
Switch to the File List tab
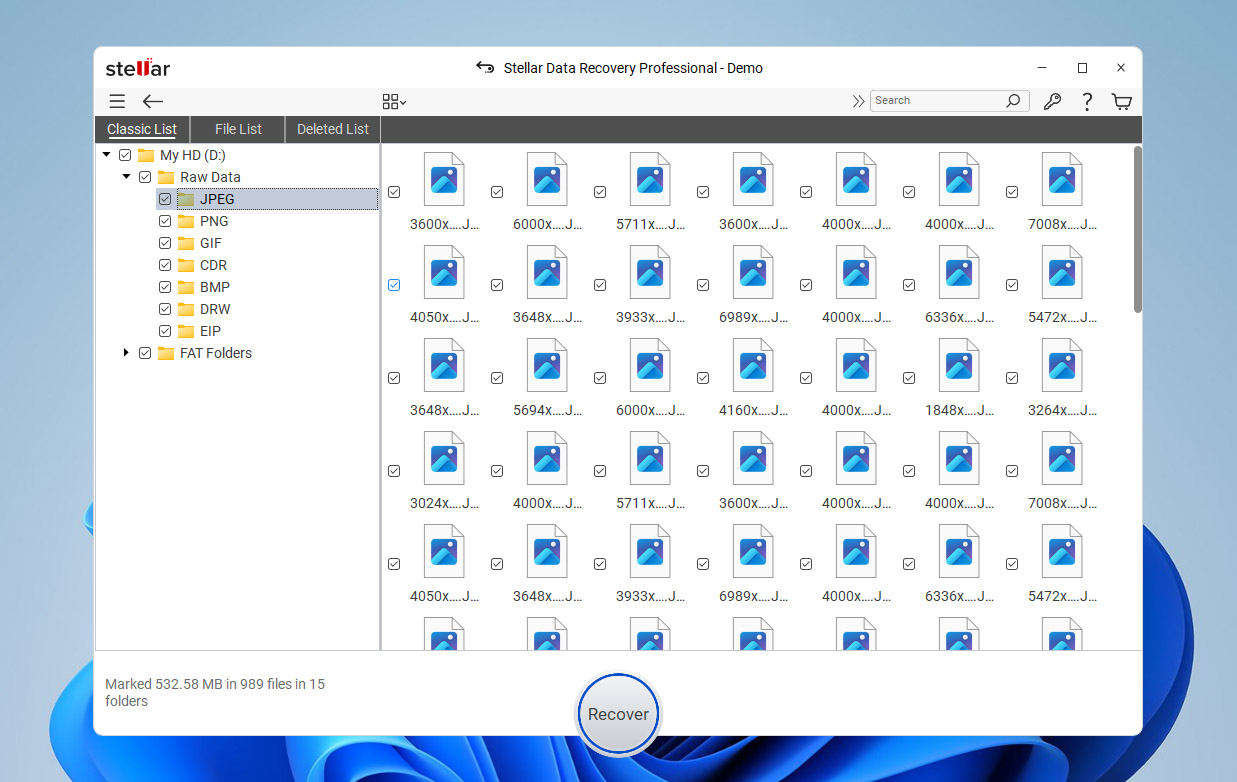(x=238, y=129)
